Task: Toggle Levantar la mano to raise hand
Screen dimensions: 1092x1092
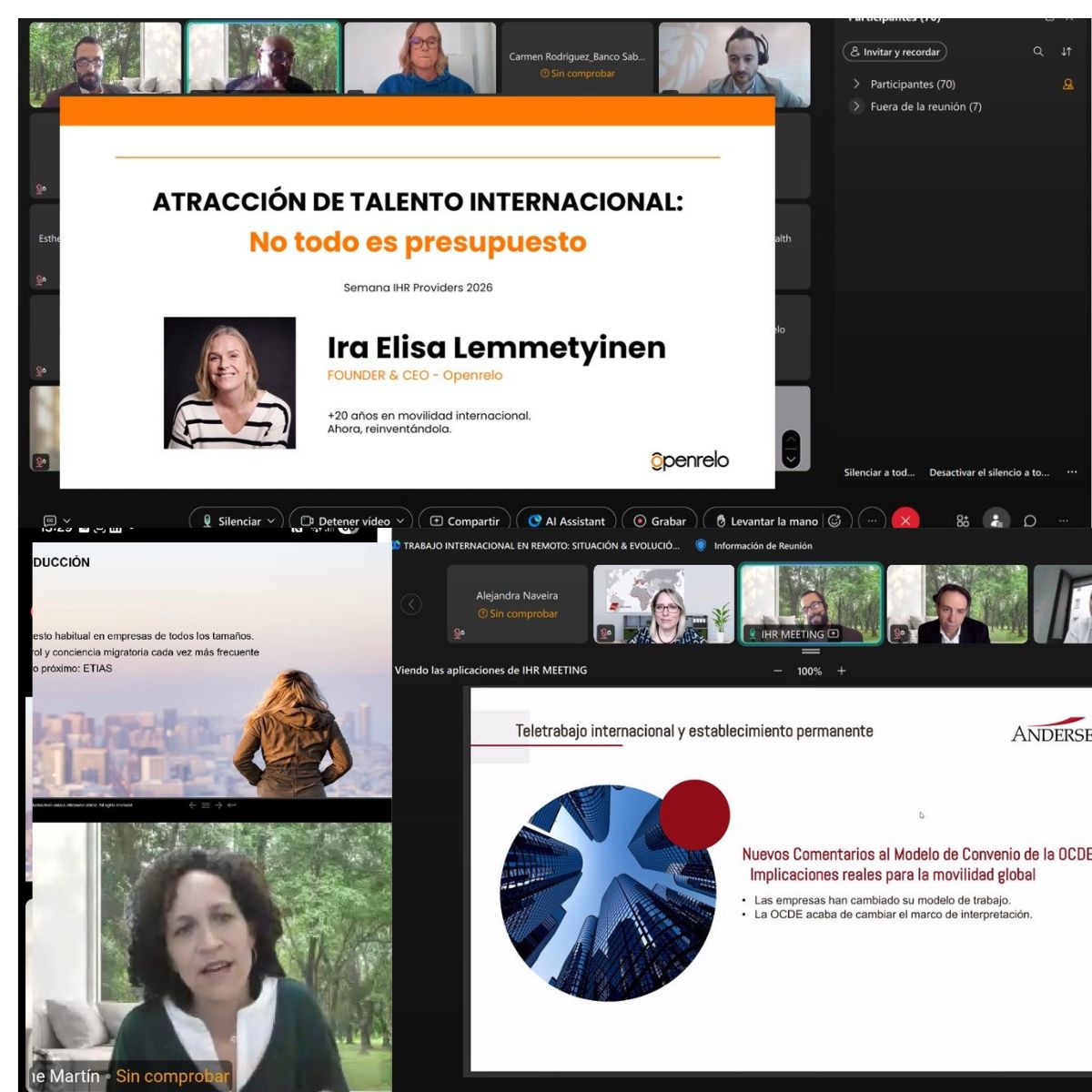Action: click(x=766, y=521)
